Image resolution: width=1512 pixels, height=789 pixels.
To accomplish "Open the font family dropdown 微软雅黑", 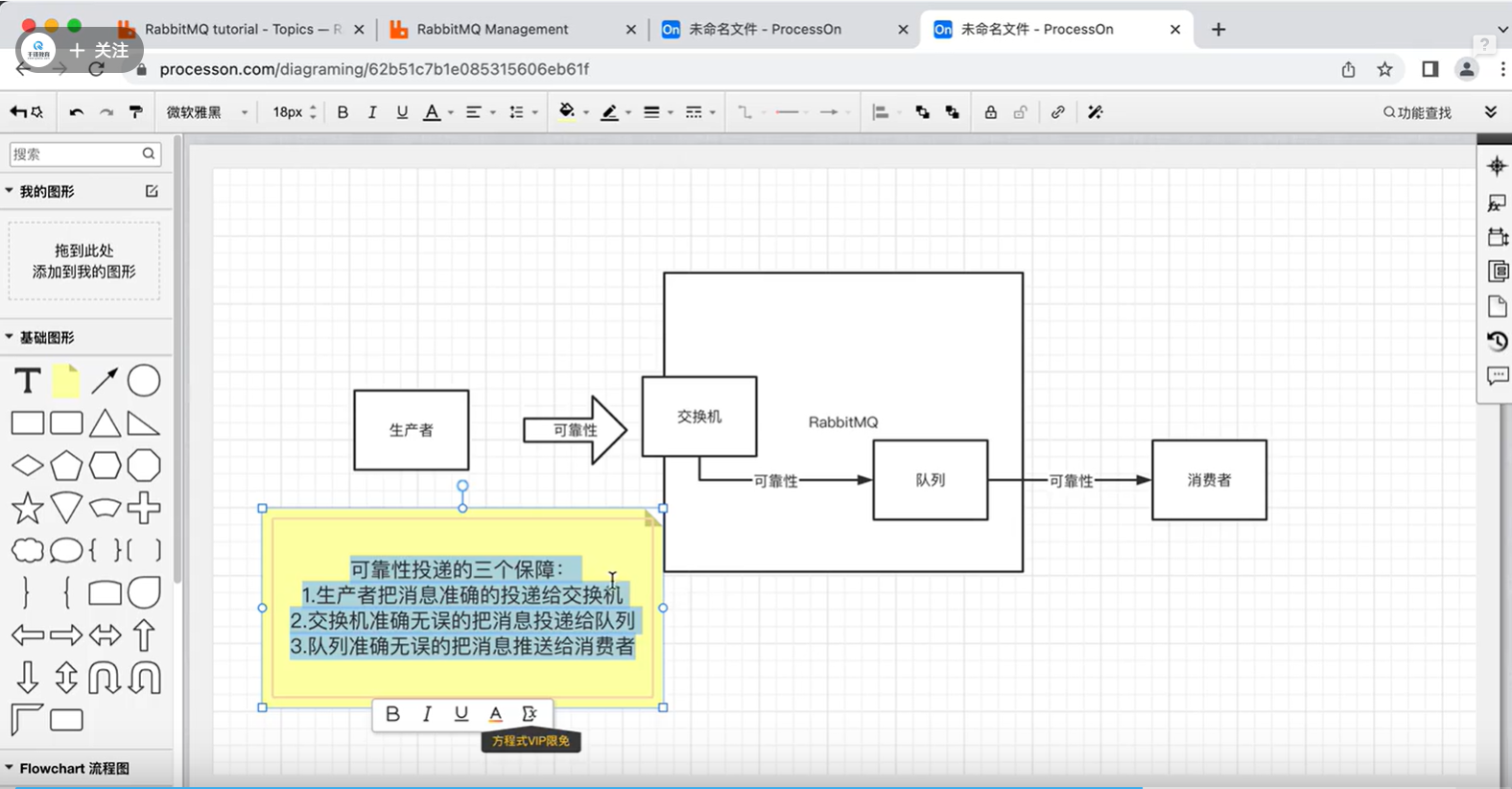I will pos(207,112).
